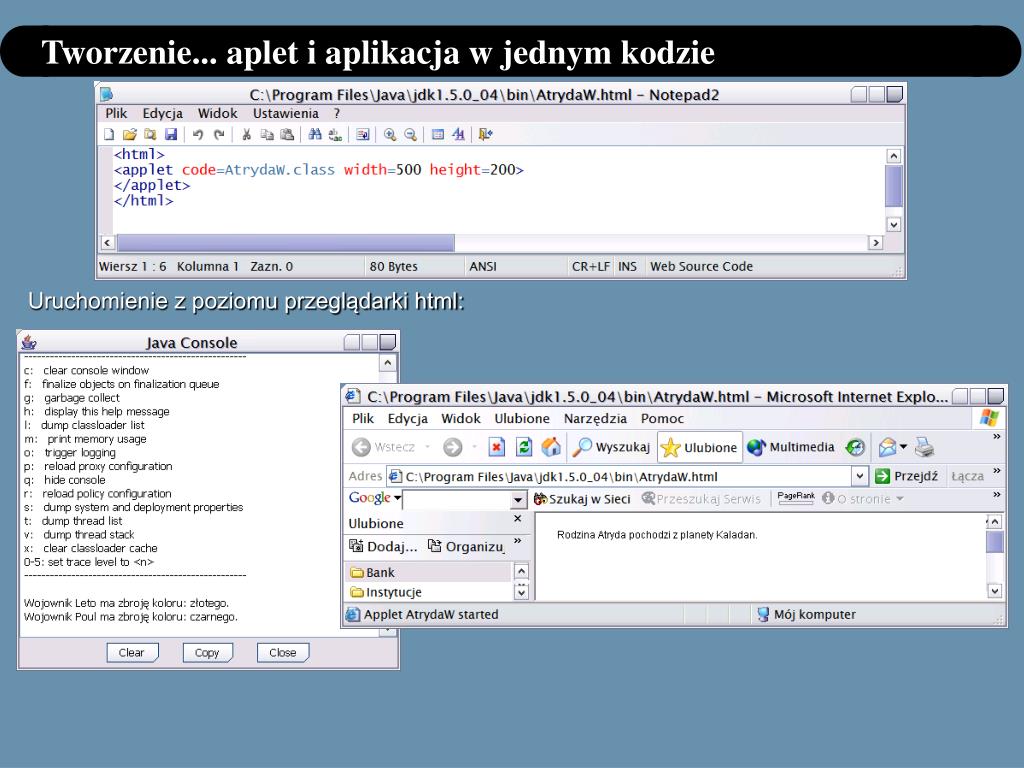Click Dodaj... in the Ulubione pane
This screenshot has height=768, width=1024.
tap(383, 547)
